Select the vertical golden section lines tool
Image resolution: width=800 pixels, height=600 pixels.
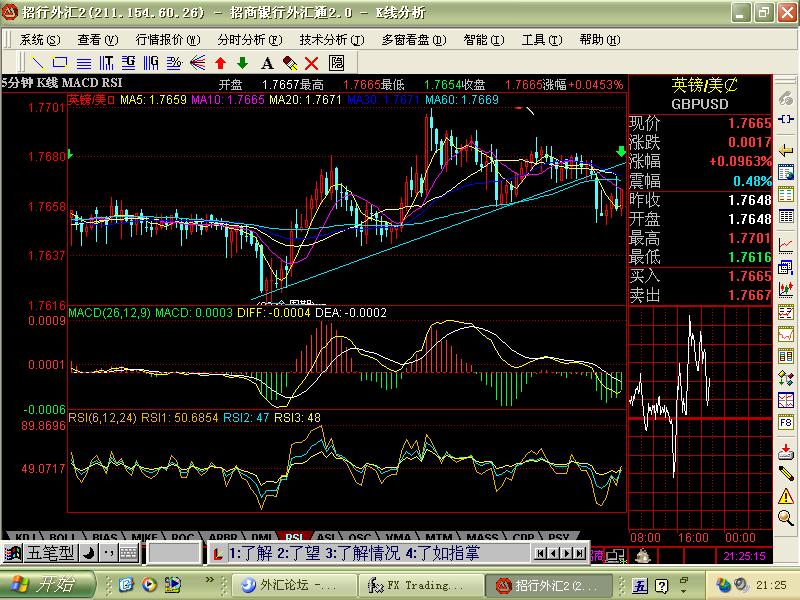[151, 63]
